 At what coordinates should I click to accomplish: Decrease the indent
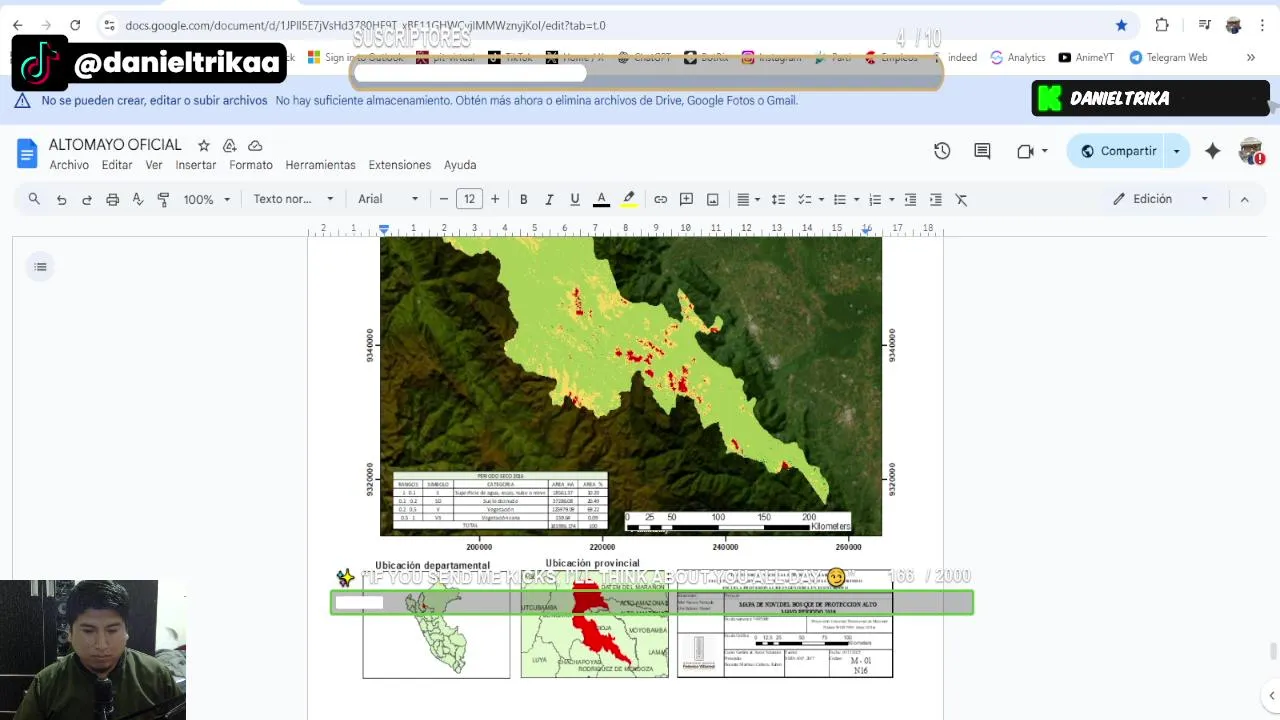click(x=910, y=199)
